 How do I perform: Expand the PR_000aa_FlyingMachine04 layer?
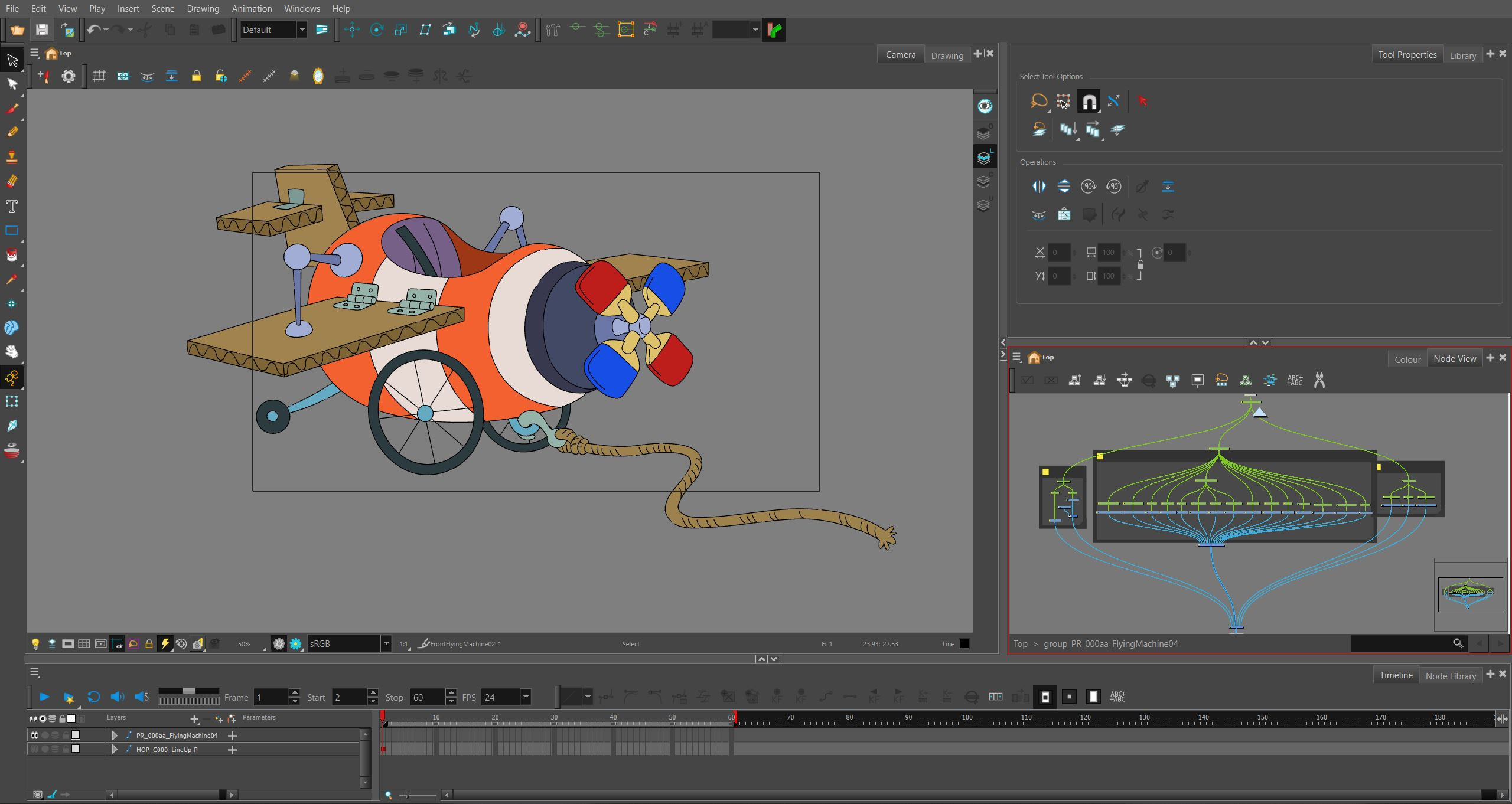click(x=115, y=736)
